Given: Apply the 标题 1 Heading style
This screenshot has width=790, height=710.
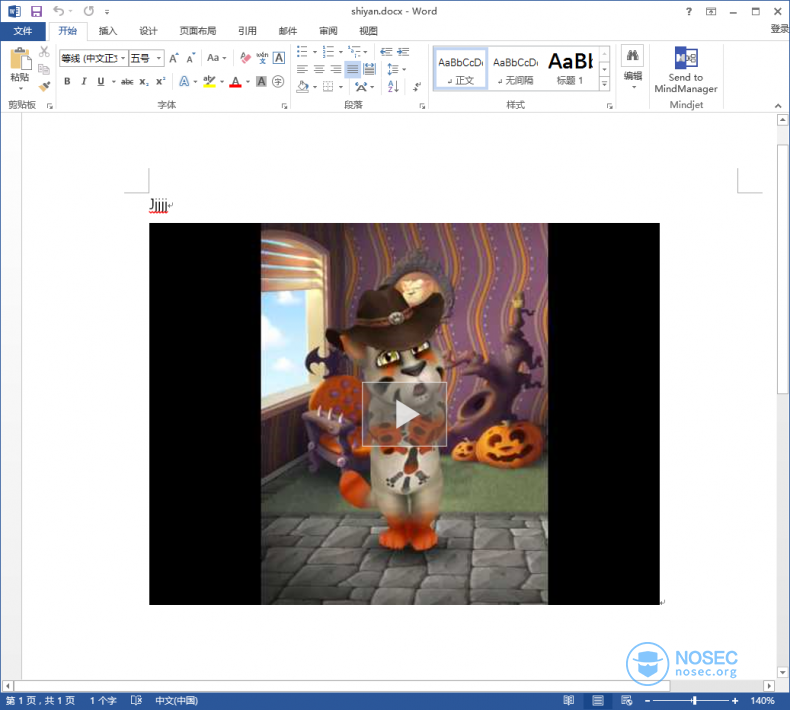Looking at the screenshot, I should pyautogui.click(x=570, y=69).
